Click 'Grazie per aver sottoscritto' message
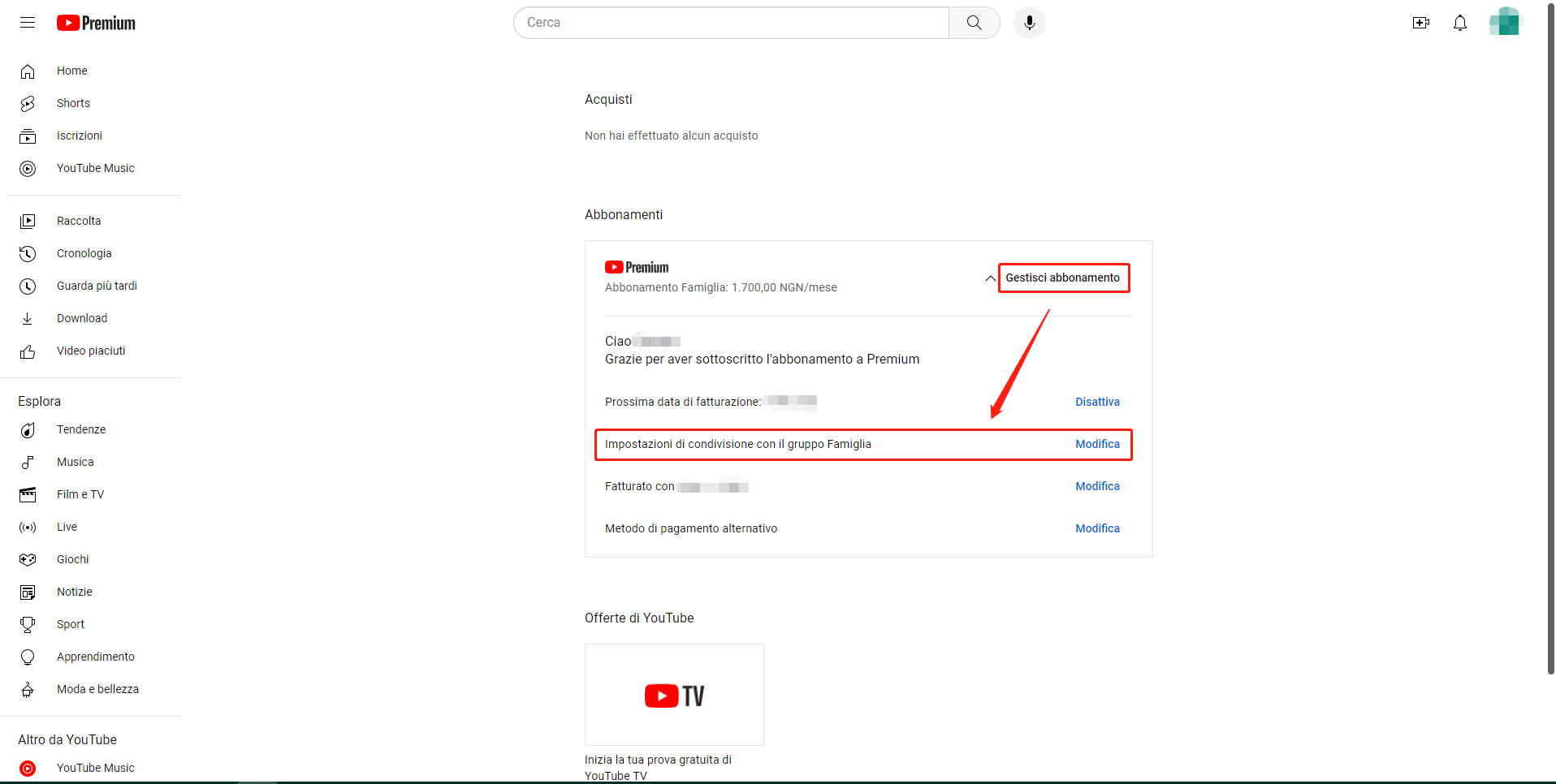The height and width of the screenshot is (784, 1556). tap(762, 359)
